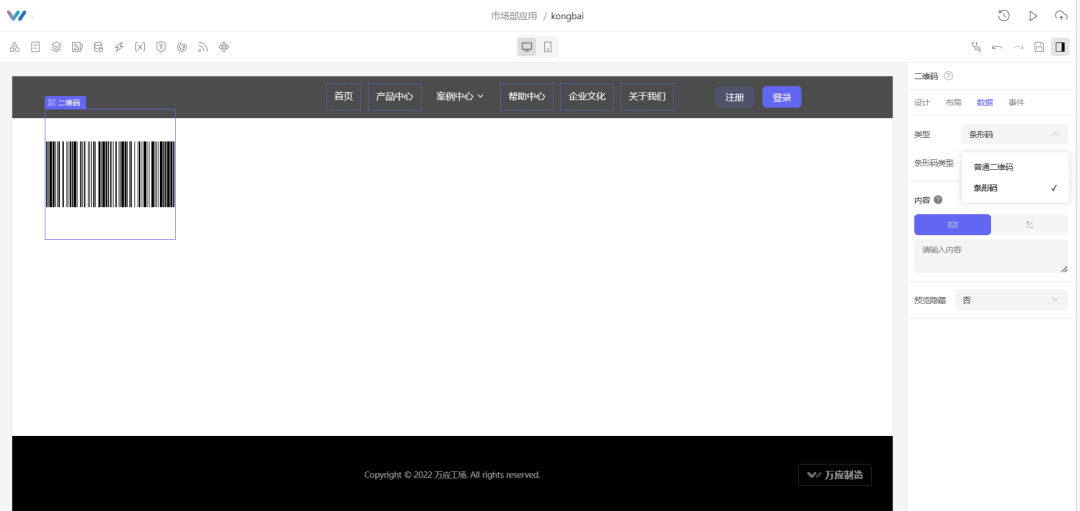Toggle the right side panel
The height and width of the screenshot is (511, 1080).
1060,47
